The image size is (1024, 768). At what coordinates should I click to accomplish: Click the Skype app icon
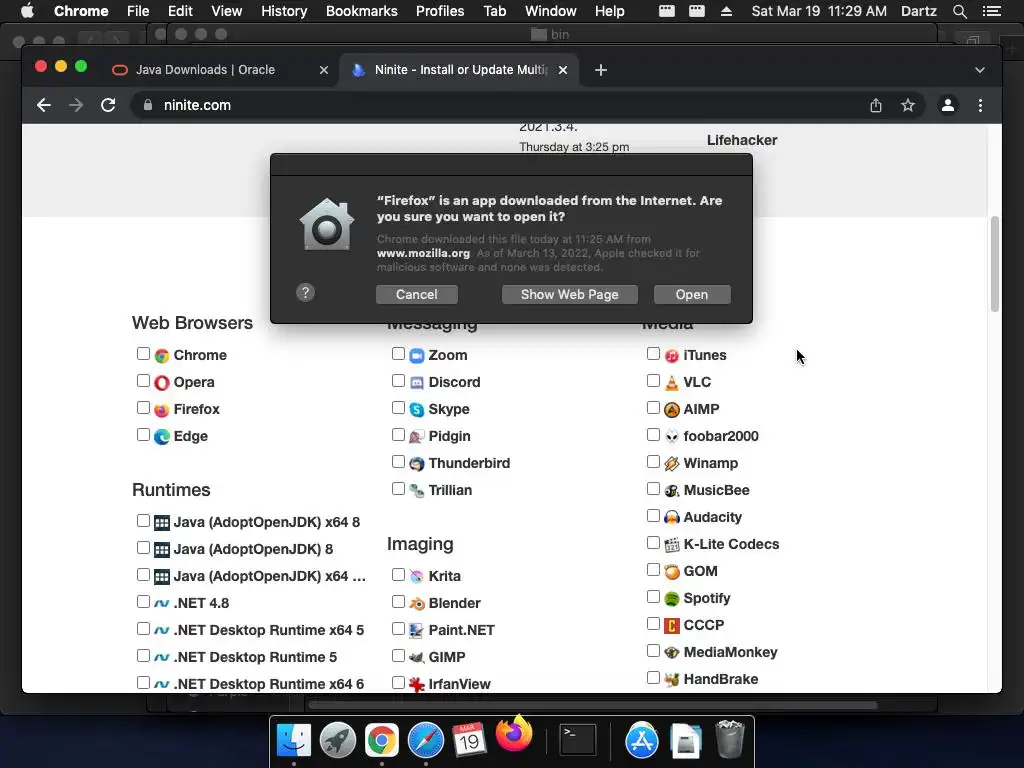click(417, 409)
